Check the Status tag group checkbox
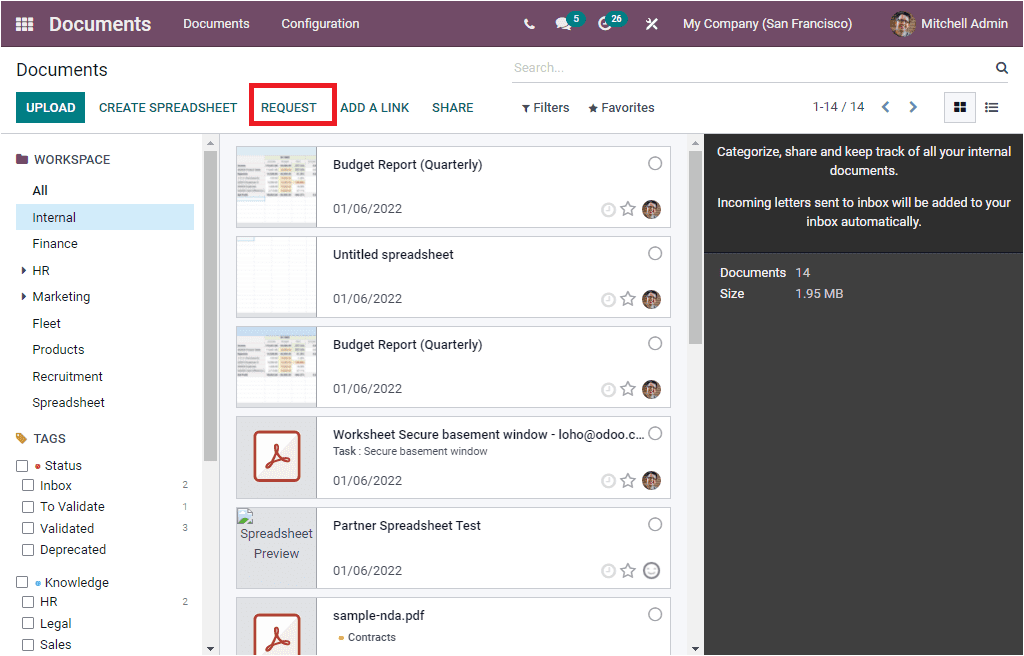 click(x=22, y=466)
